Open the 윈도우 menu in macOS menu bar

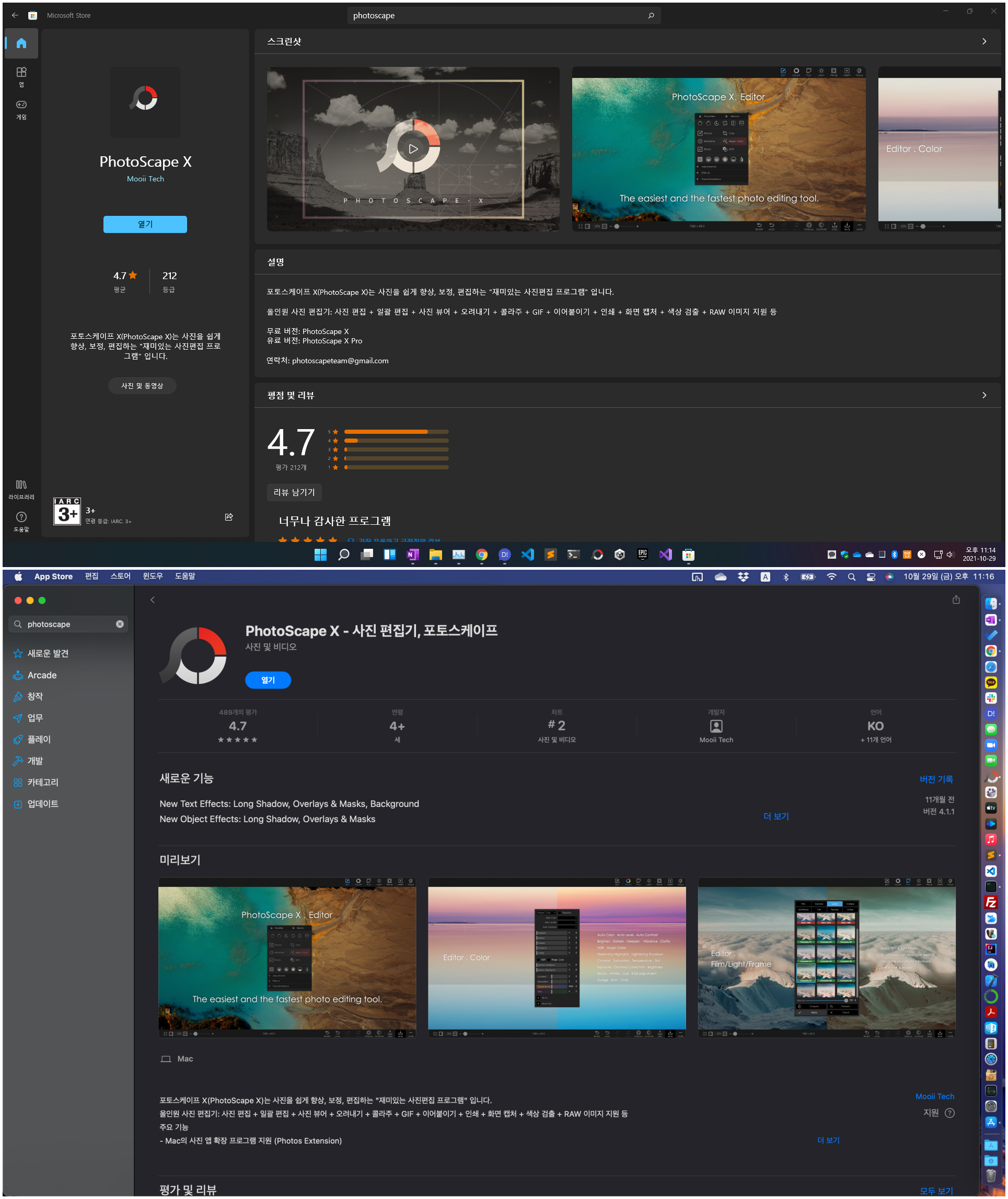[153, 576]
